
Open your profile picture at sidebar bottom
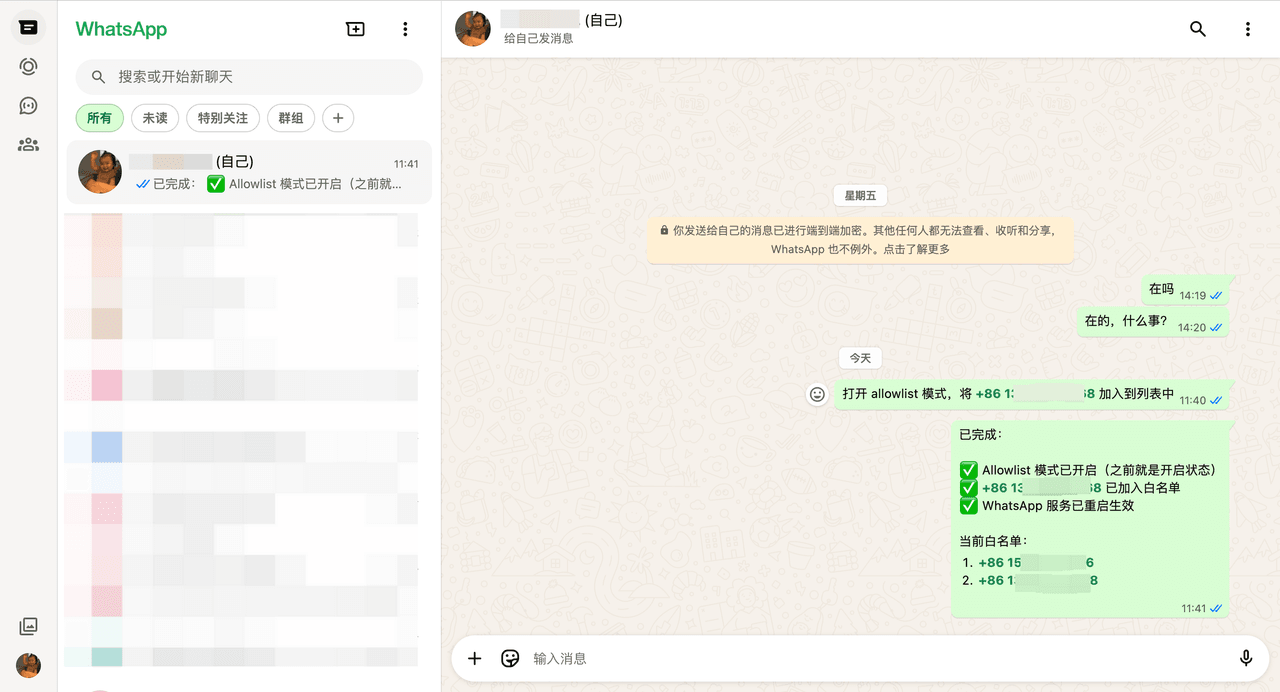coord(28,665)
